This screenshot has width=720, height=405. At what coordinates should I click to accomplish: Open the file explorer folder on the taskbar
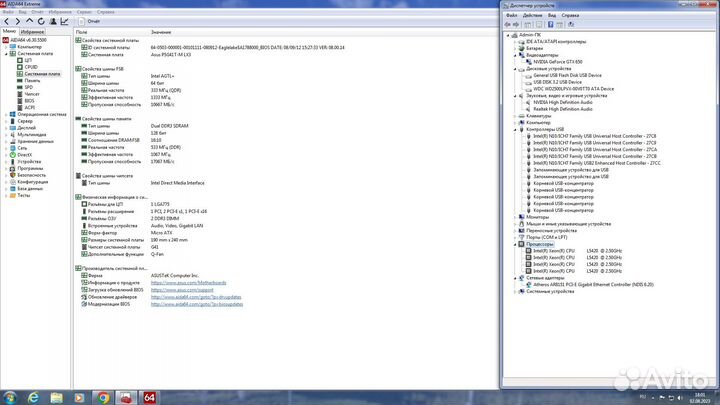click(56, 397)
